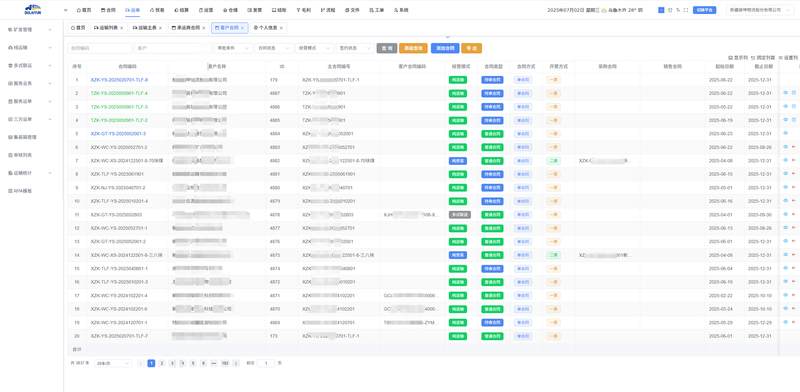Click the orange 导出 button
800x392 pixels.
(x=471, y=48)
